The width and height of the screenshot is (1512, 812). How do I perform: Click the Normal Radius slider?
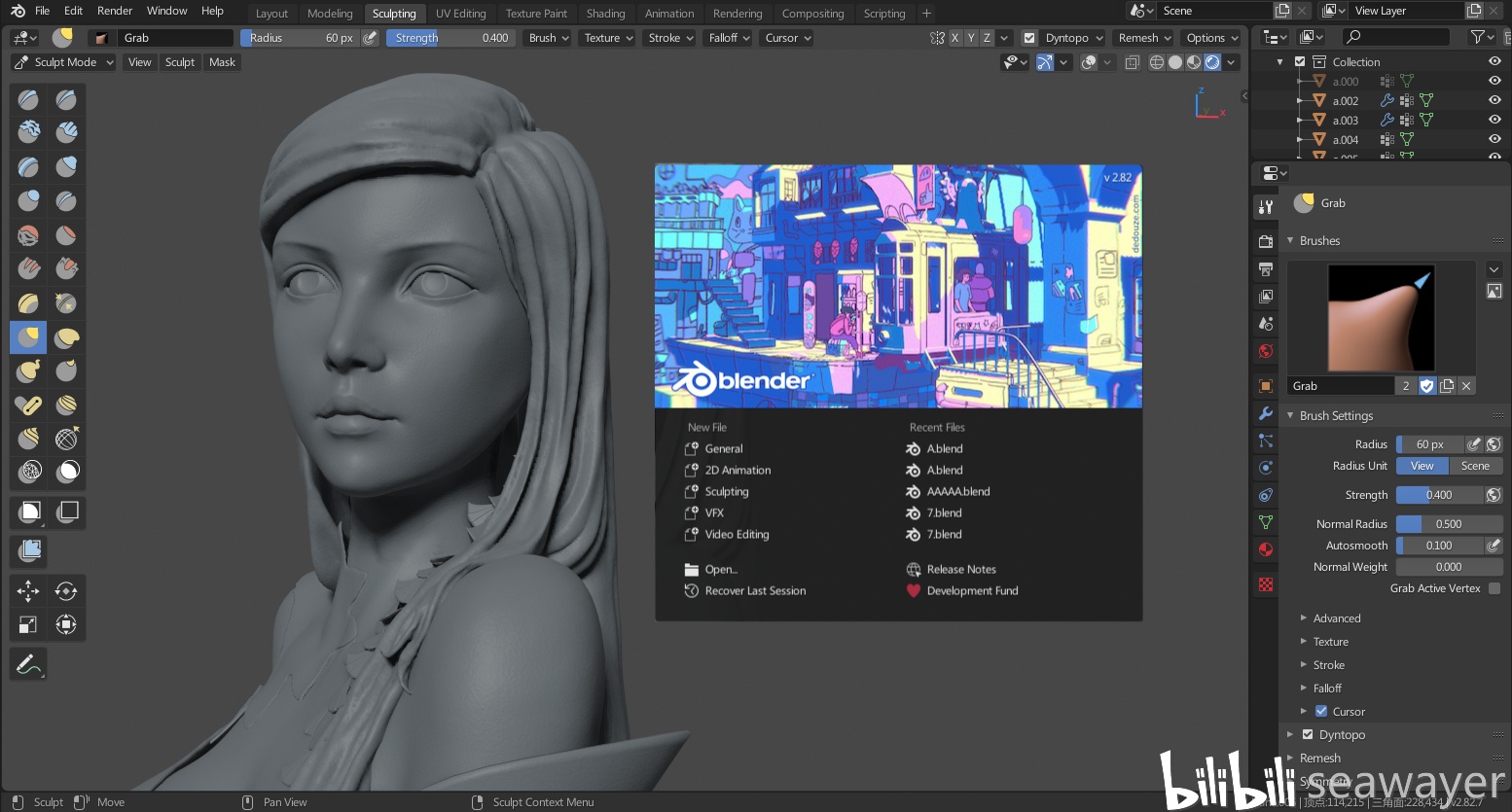tap(1450, 524)
